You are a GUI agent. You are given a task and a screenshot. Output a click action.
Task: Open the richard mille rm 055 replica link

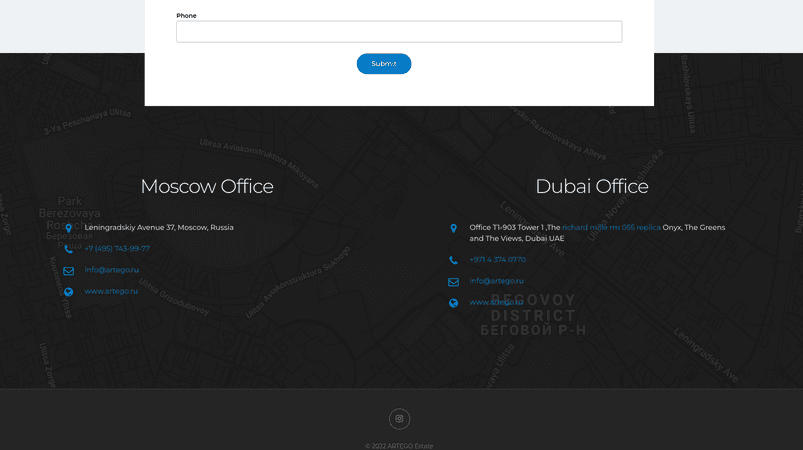pyautogui.click(x=611, y=228)
